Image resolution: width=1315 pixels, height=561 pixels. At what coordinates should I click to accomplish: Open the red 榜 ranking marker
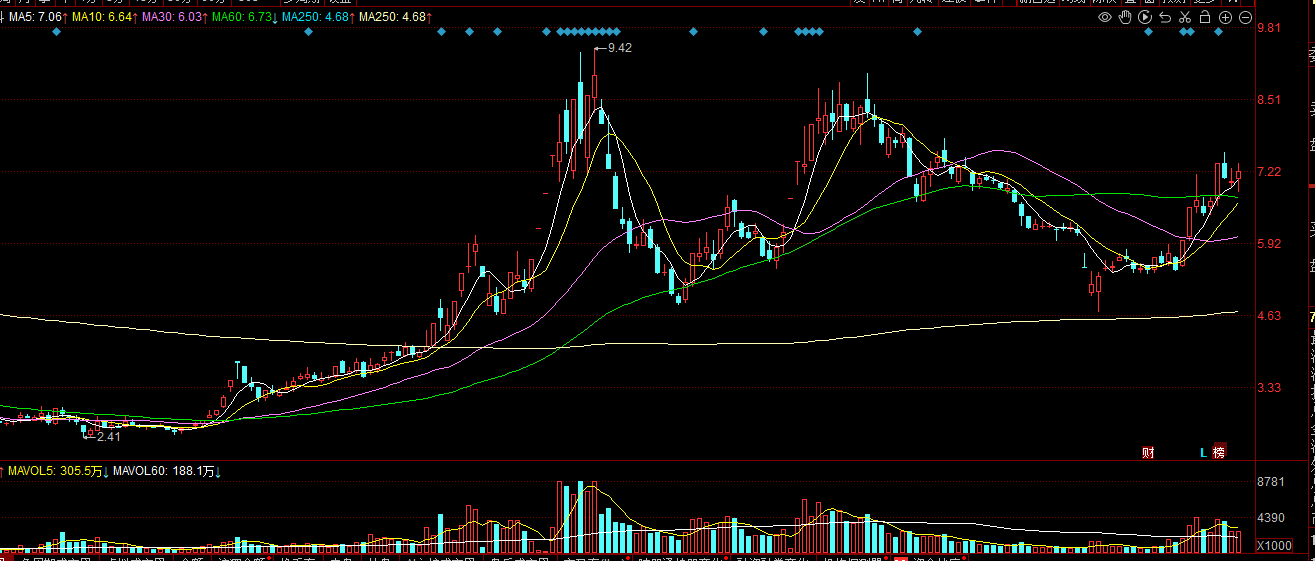pyautogui.click(x=1218, y=452)
